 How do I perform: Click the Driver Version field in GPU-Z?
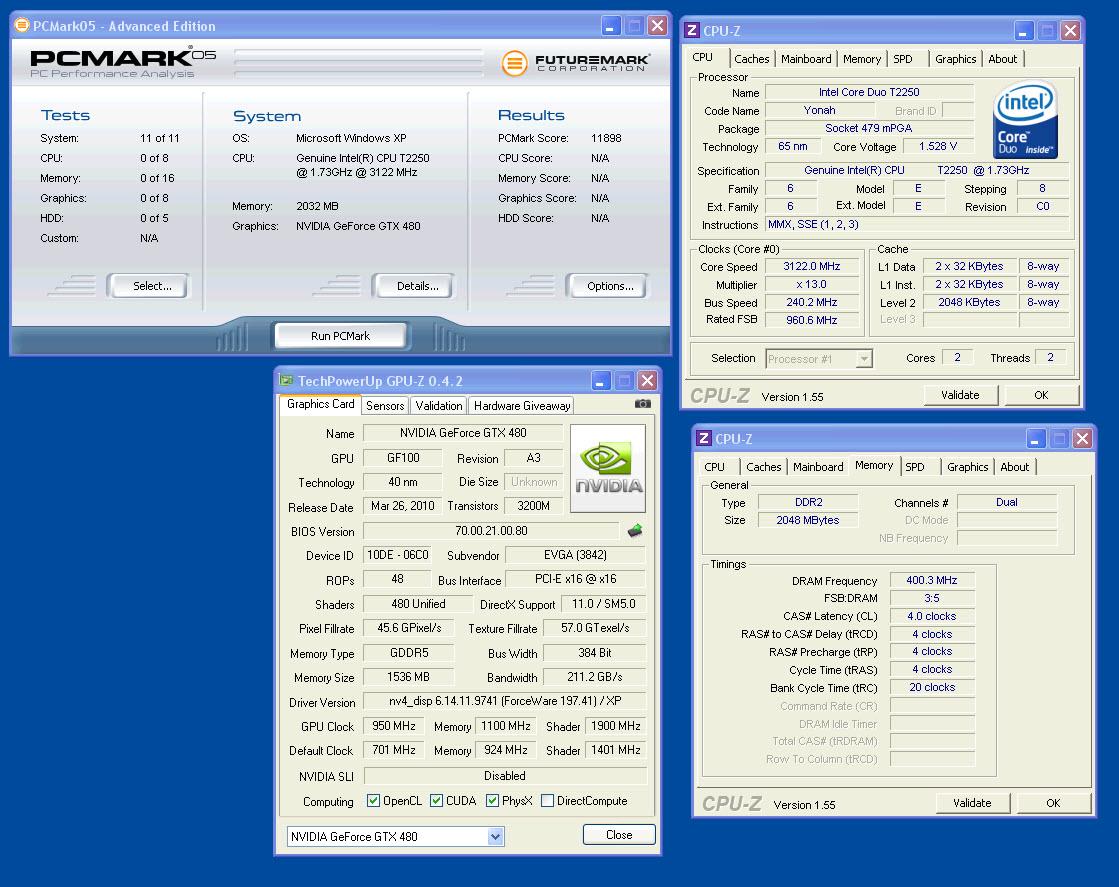[505, 701]
